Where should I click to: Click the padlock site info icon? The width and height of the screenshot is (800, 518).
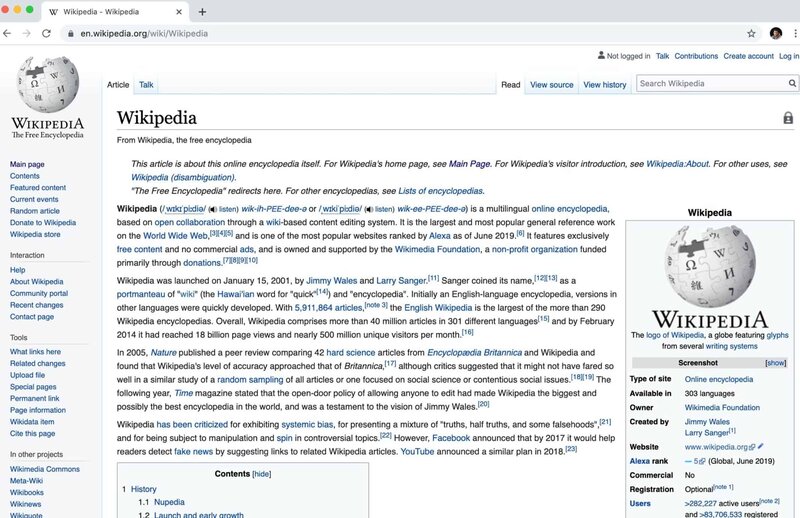click(x=70, y=34)
